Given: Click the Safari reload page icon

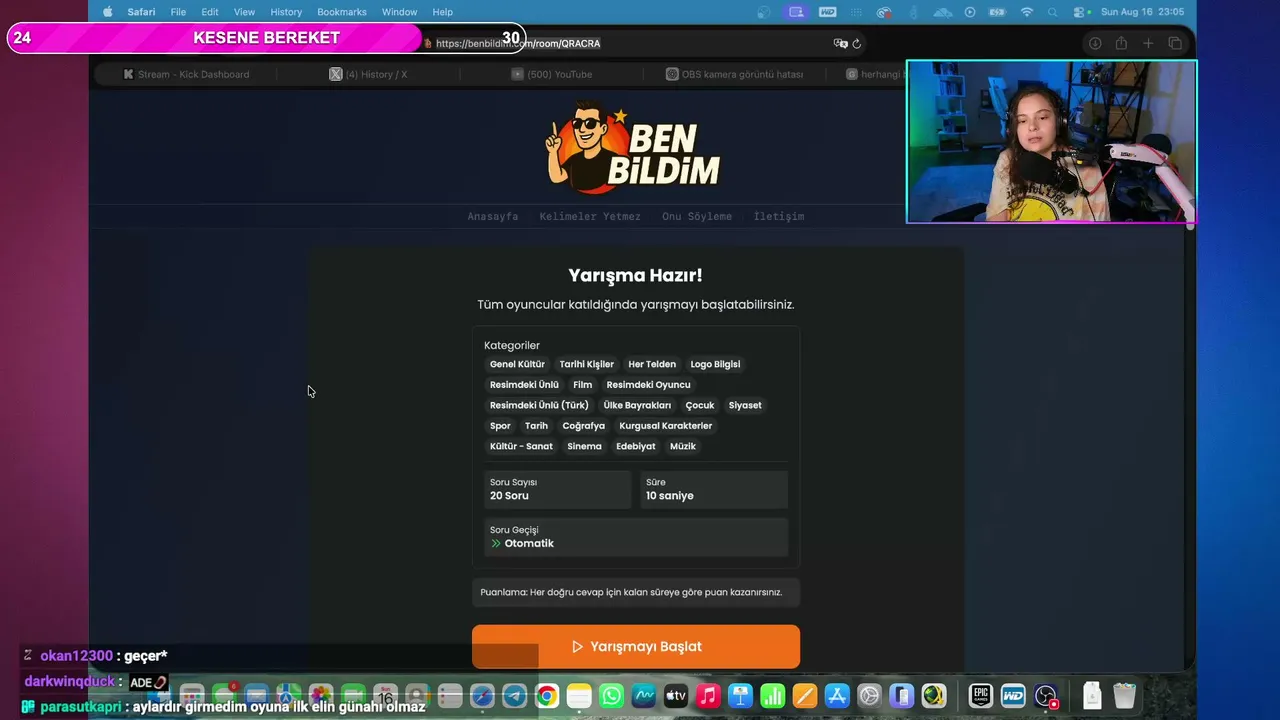Looking at the screenshot, I should (857, 44).
